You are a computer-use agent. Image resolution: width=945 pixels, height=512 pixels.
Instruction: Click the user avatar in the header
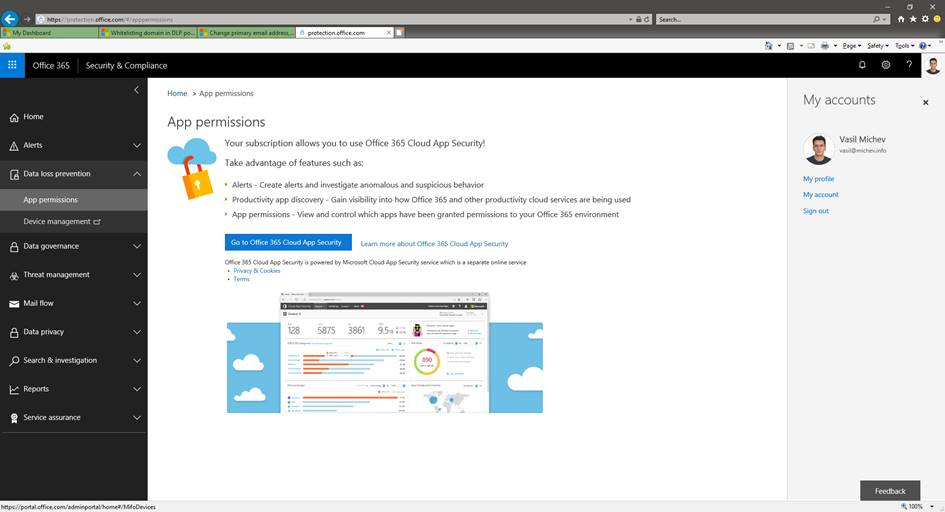(933, 66)
